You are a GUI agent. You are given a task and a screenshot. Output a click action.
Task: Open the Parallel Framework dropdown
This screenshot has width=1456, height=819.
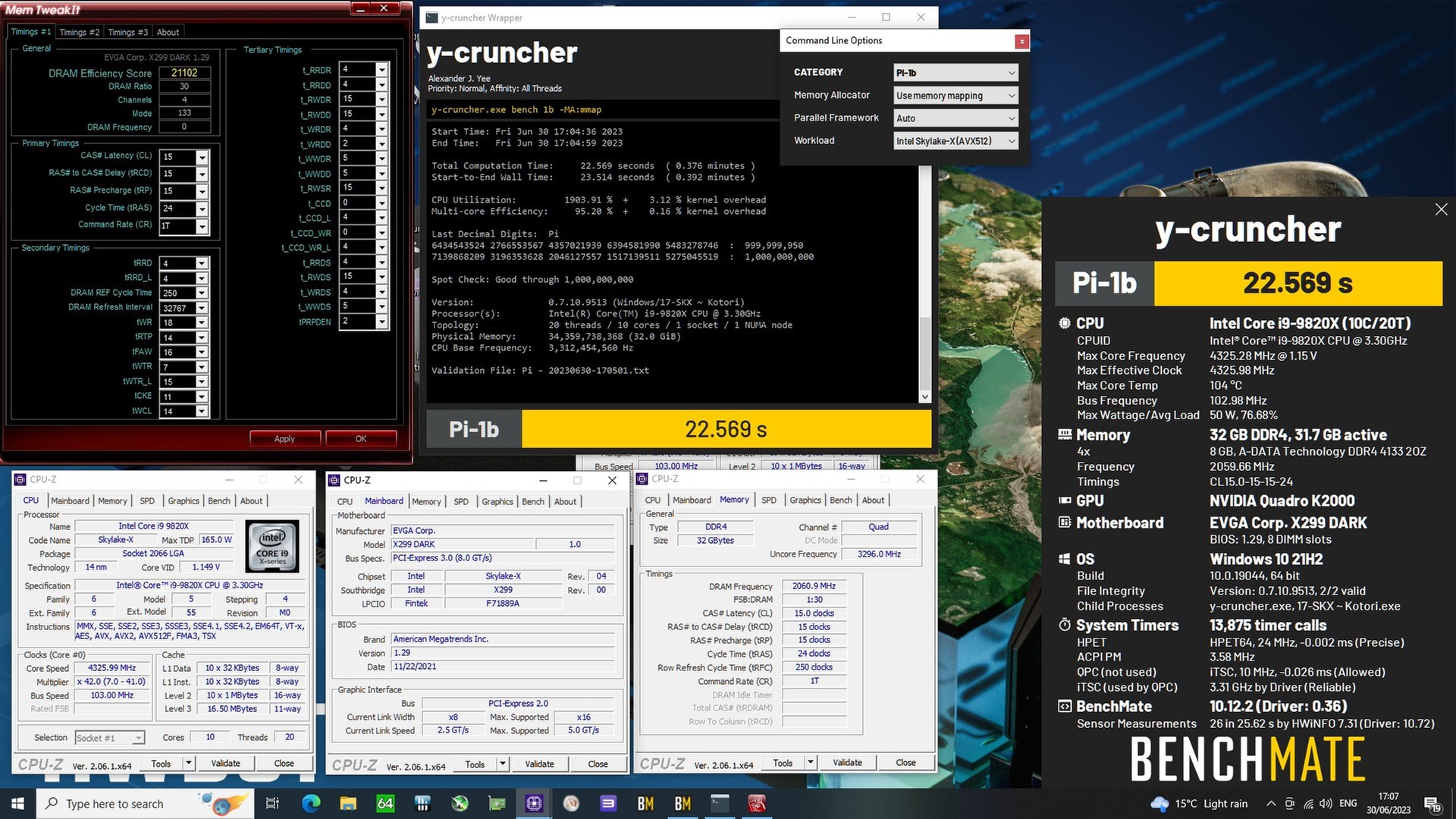tap(955, 118)
